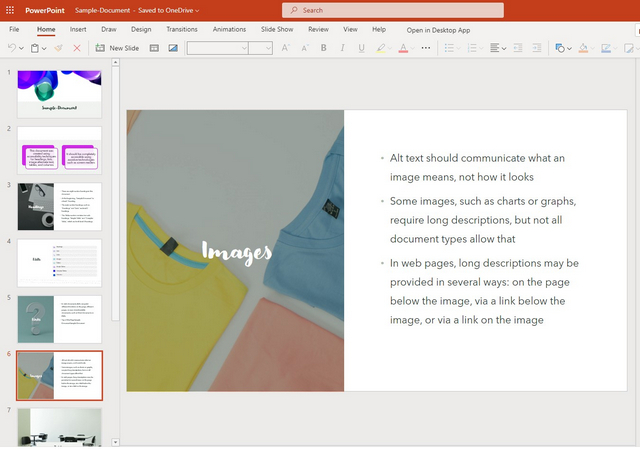
Task: Click Increase Font Size icon
Action: pos(285,48)
